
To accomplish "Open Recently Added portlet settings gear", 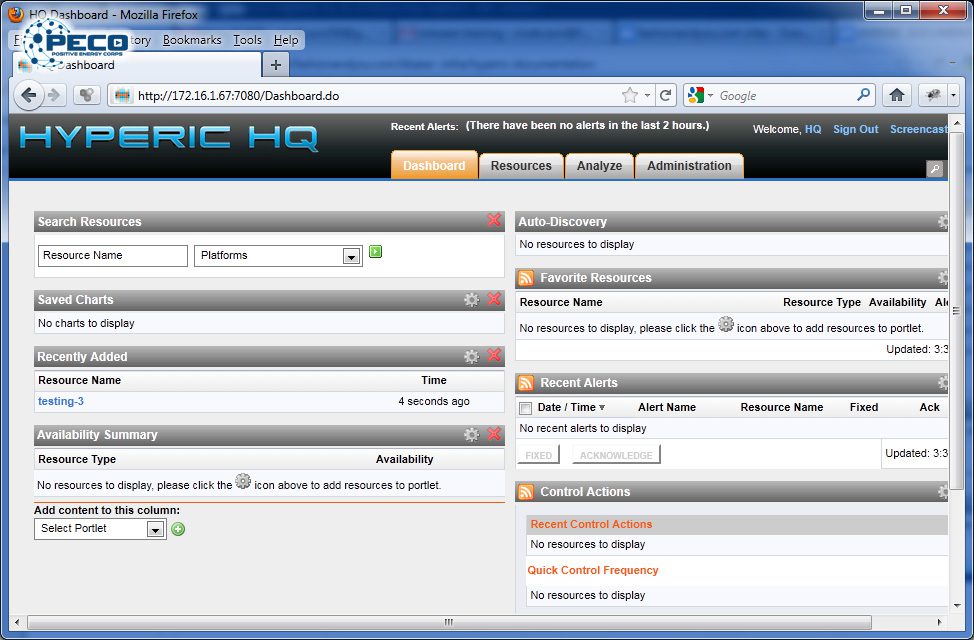I will [471, 357].
